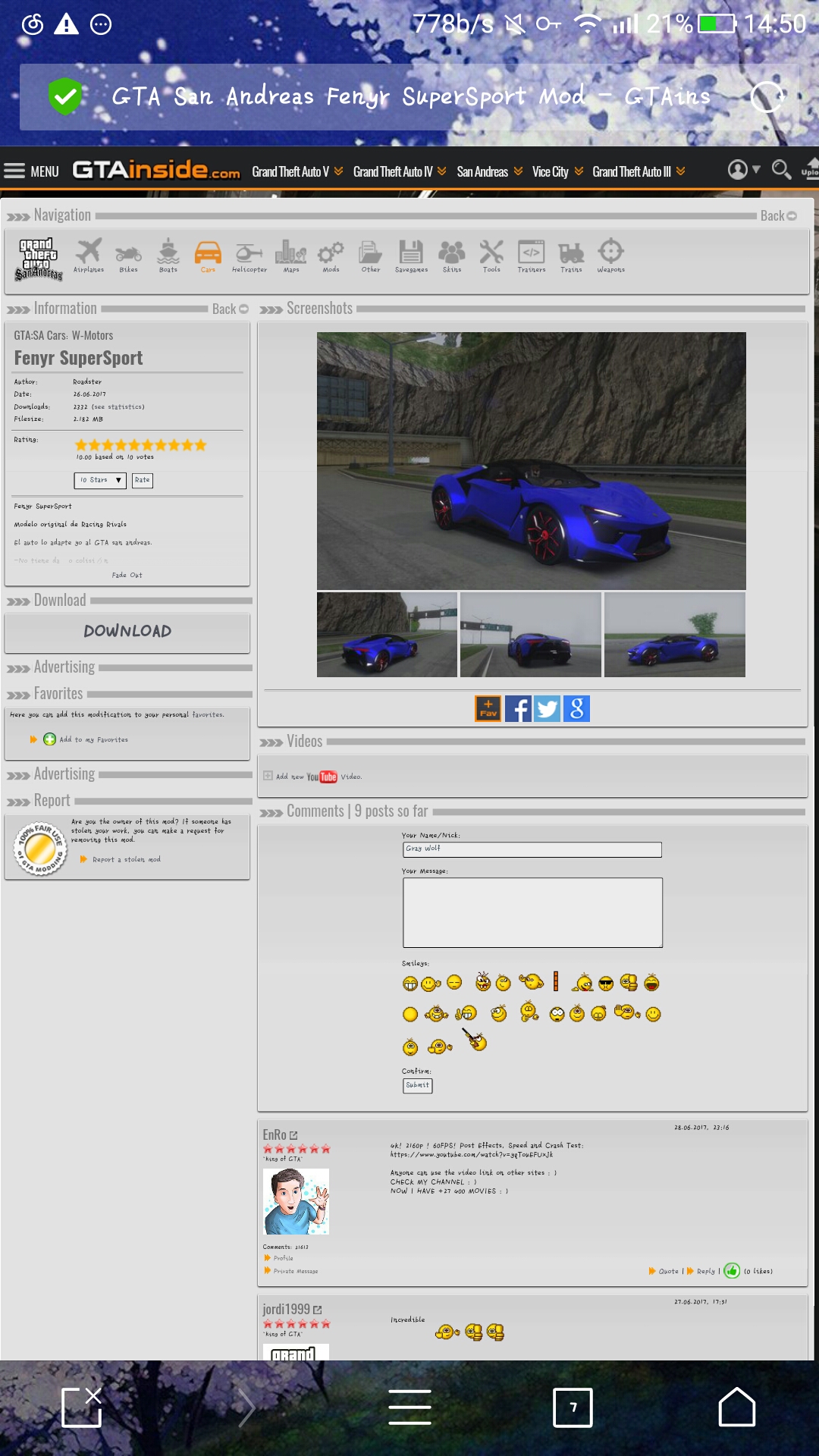Screen dimensions: 819x1456
Task: Click the orange Fav icon
Action: (x=488, y=708)
